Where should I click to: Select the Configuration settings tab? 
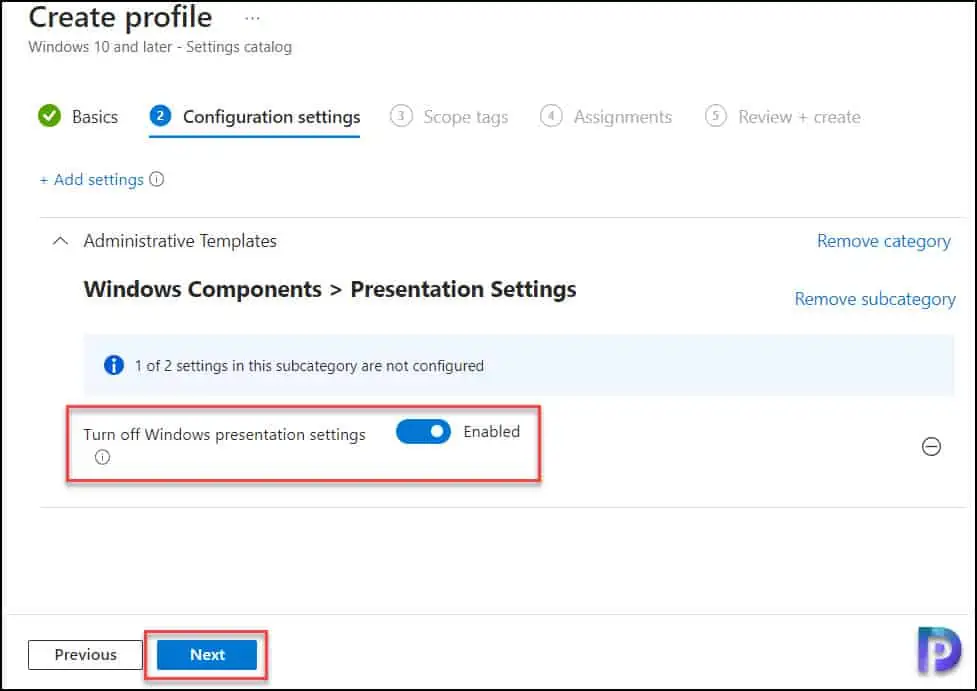[x=255, y=117]
